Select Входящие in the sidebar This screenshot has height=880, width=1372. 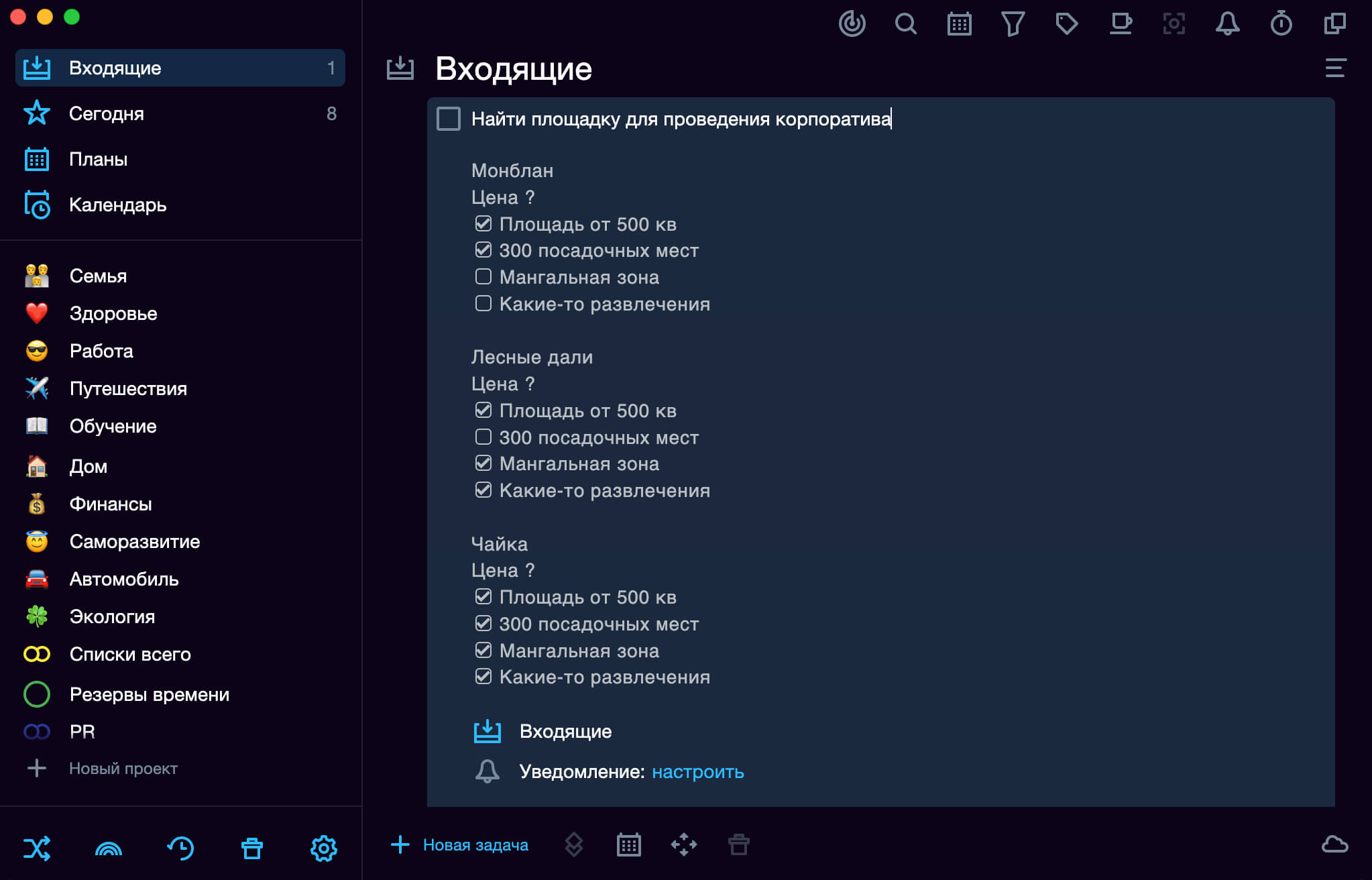point(180,68)
